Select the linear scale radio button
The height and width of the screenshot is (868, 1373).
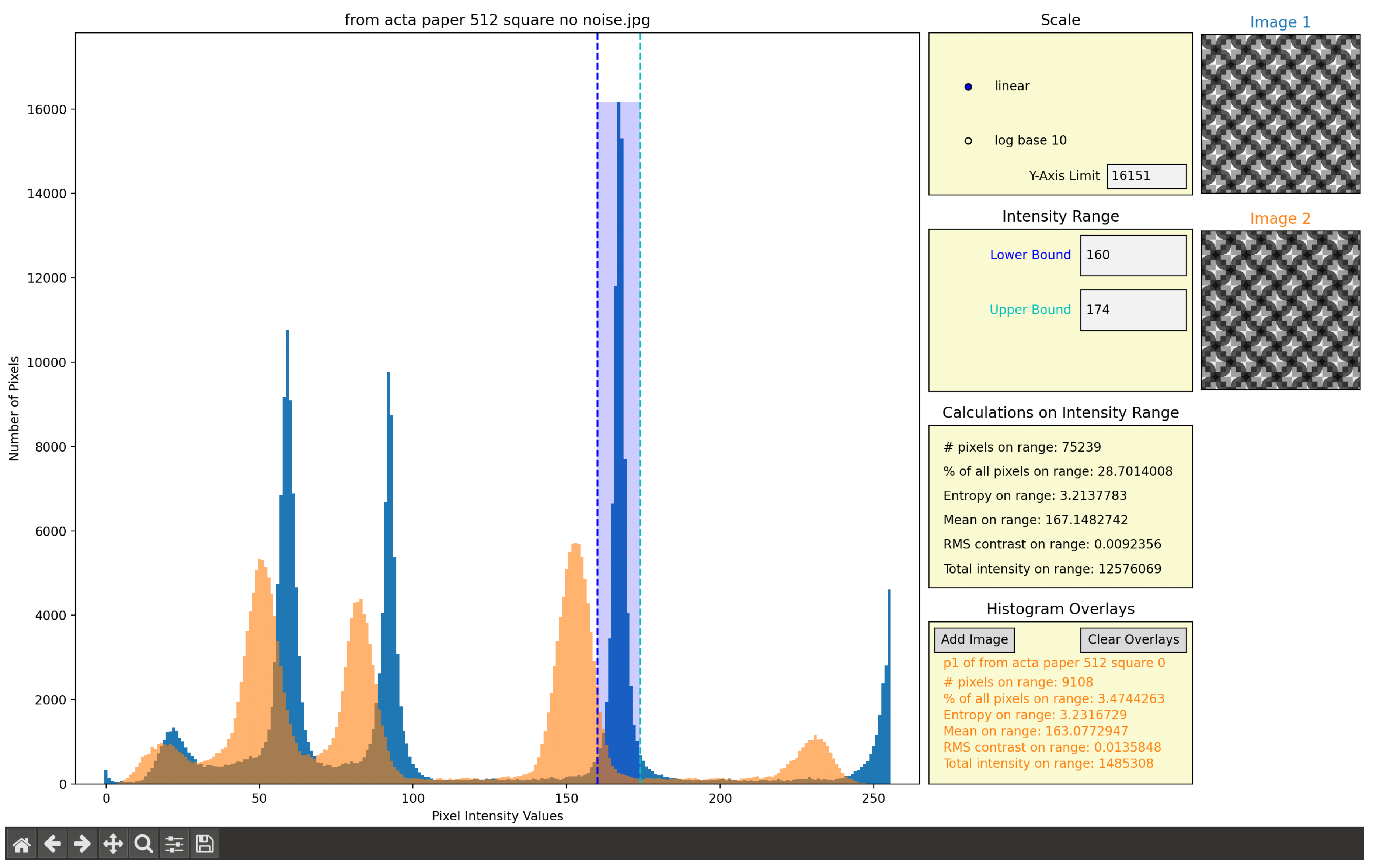(968, 86)
